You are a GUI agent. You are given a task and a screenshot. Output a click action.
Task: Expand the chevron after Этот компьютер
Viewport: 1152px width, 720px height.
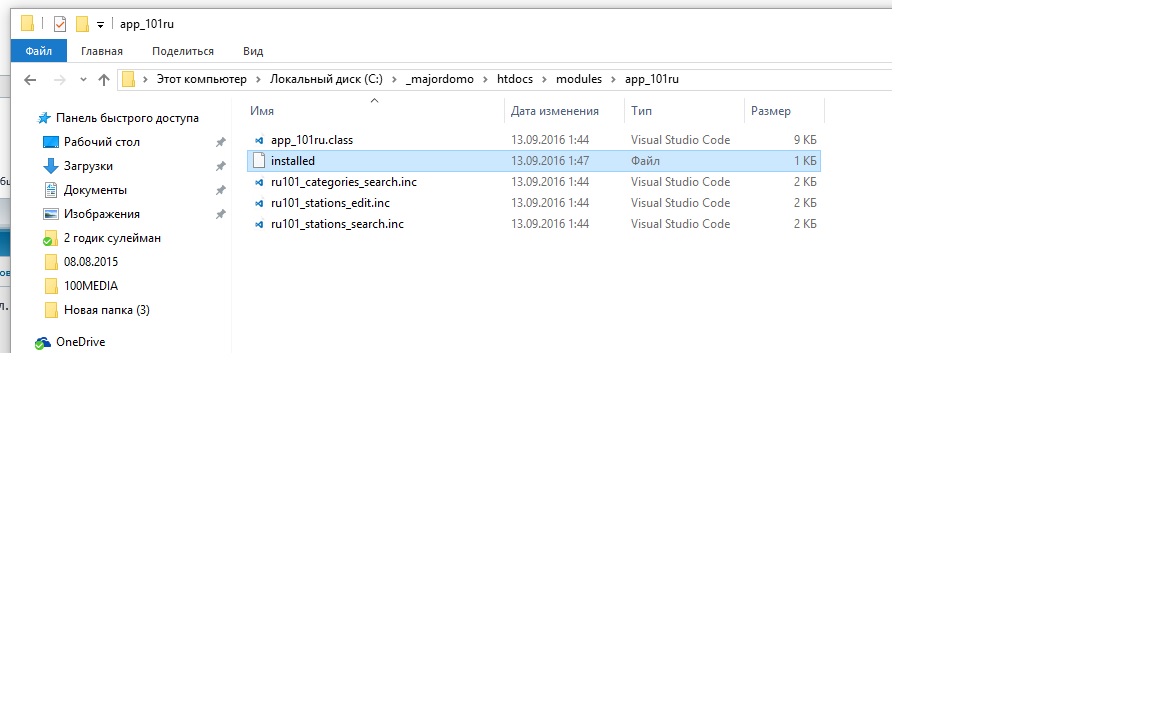coord(258,79)
